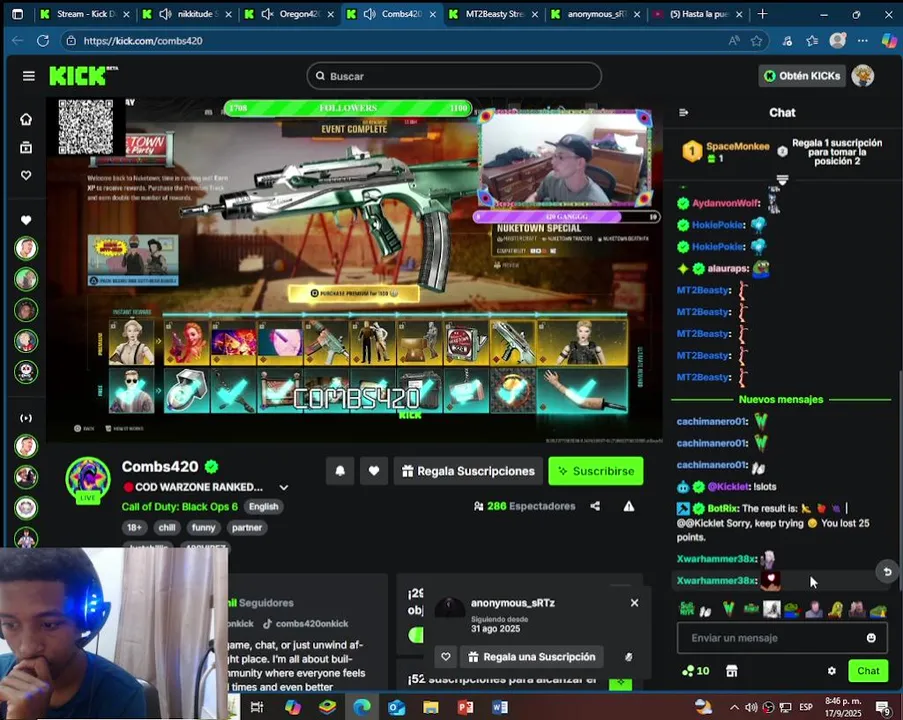Click the 10 channel points counter

tap(696, 670)
